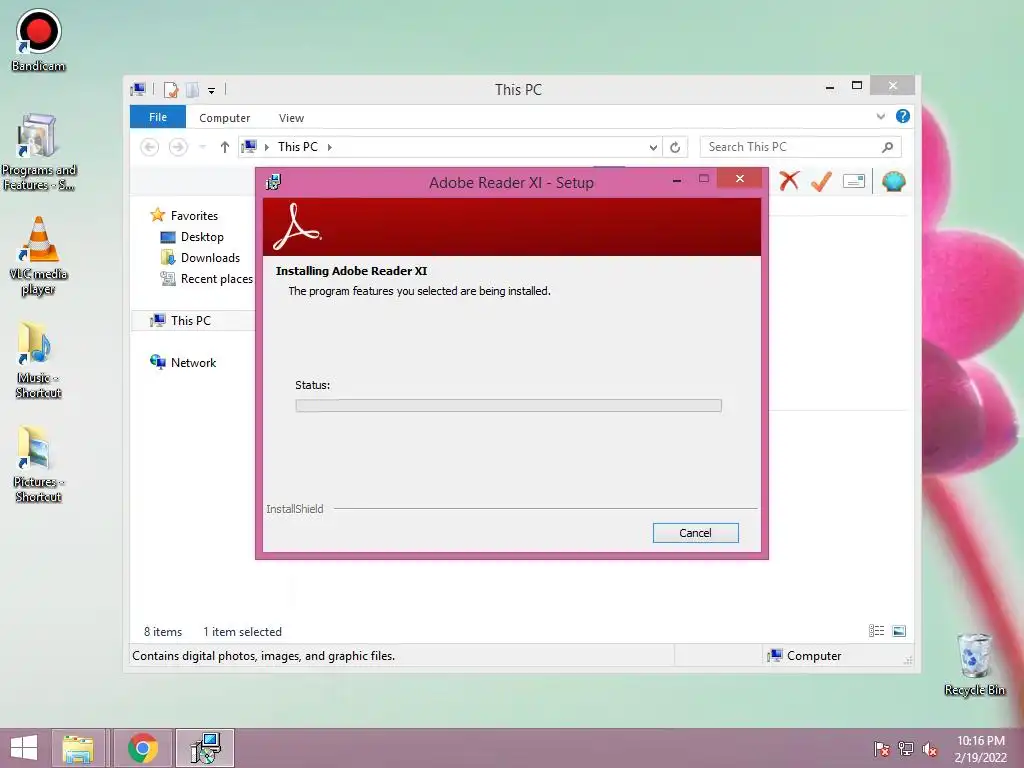Open Google Chrome from taskbar
Image resolution: width=1024 pixels, height=768 pixels.
point(143,748)
